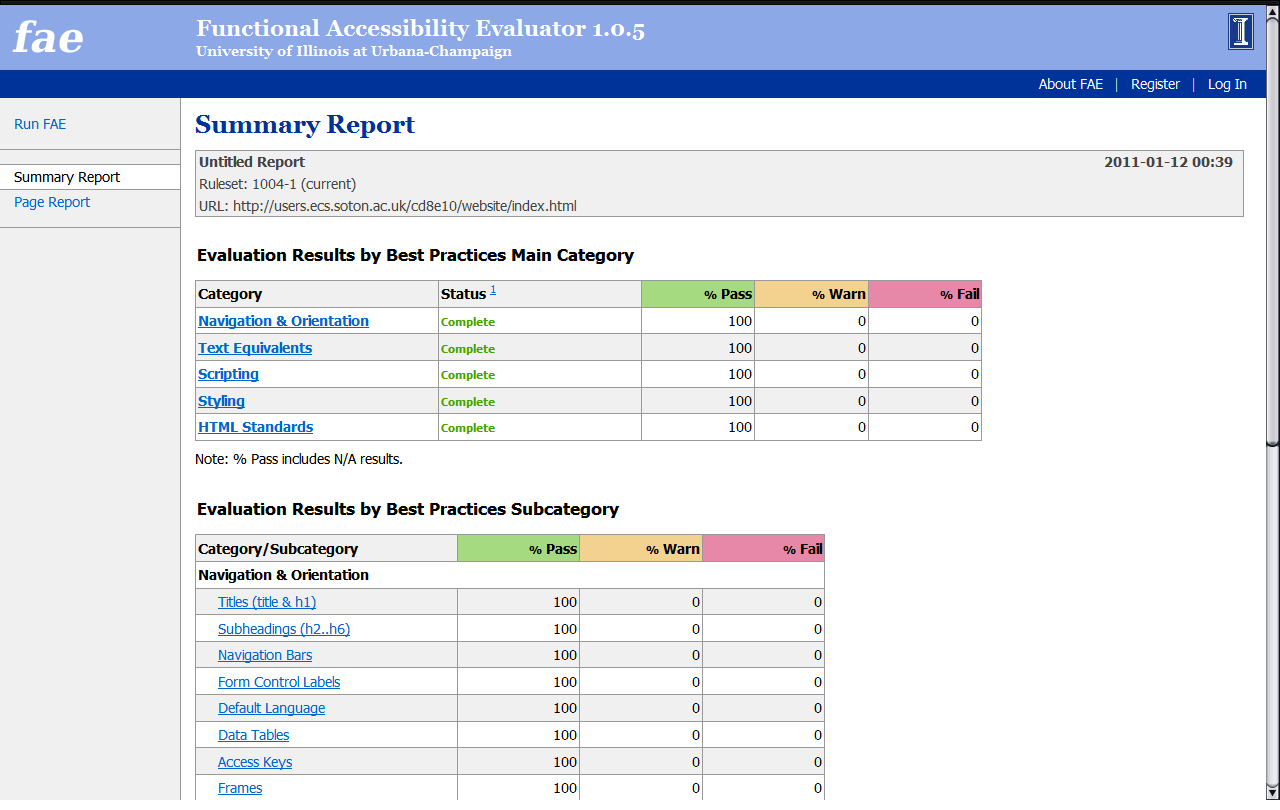Click Complete status for HTML Standards
The width and height of the screenshot is (1280, 810).
coord(468,428)
